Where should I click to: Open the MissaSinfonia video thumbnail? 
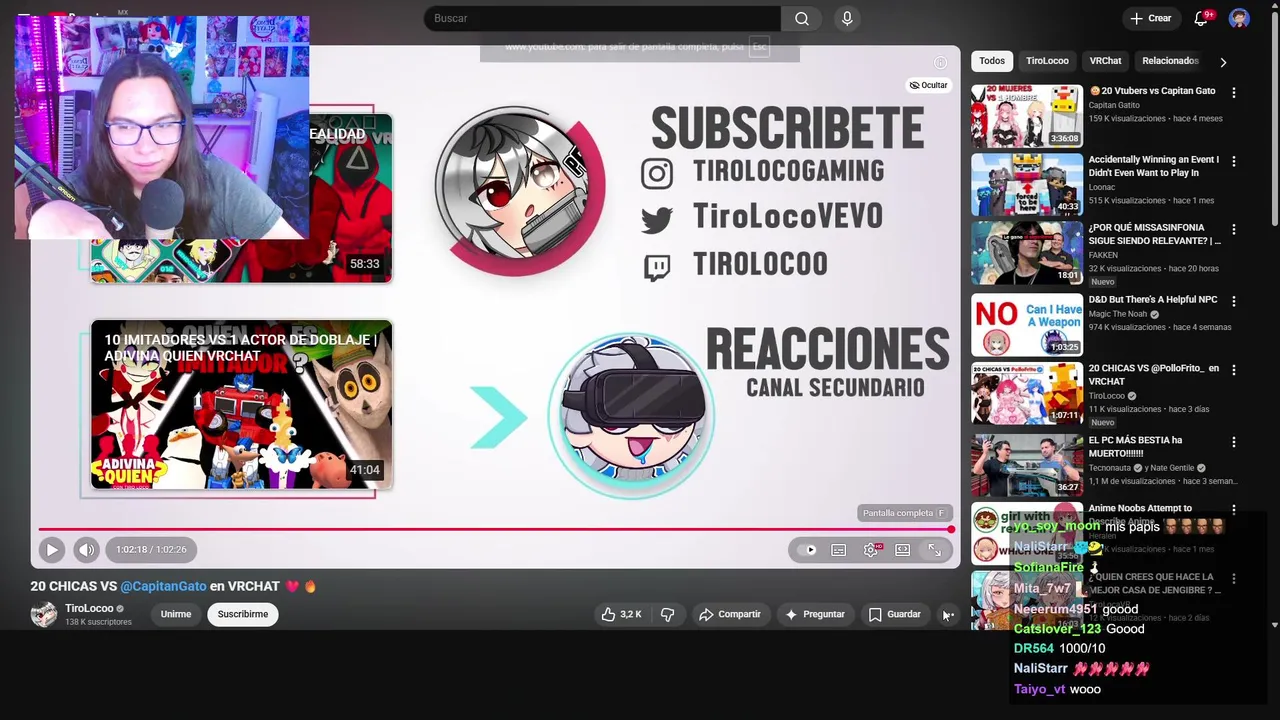click(x=1027, y=253)
